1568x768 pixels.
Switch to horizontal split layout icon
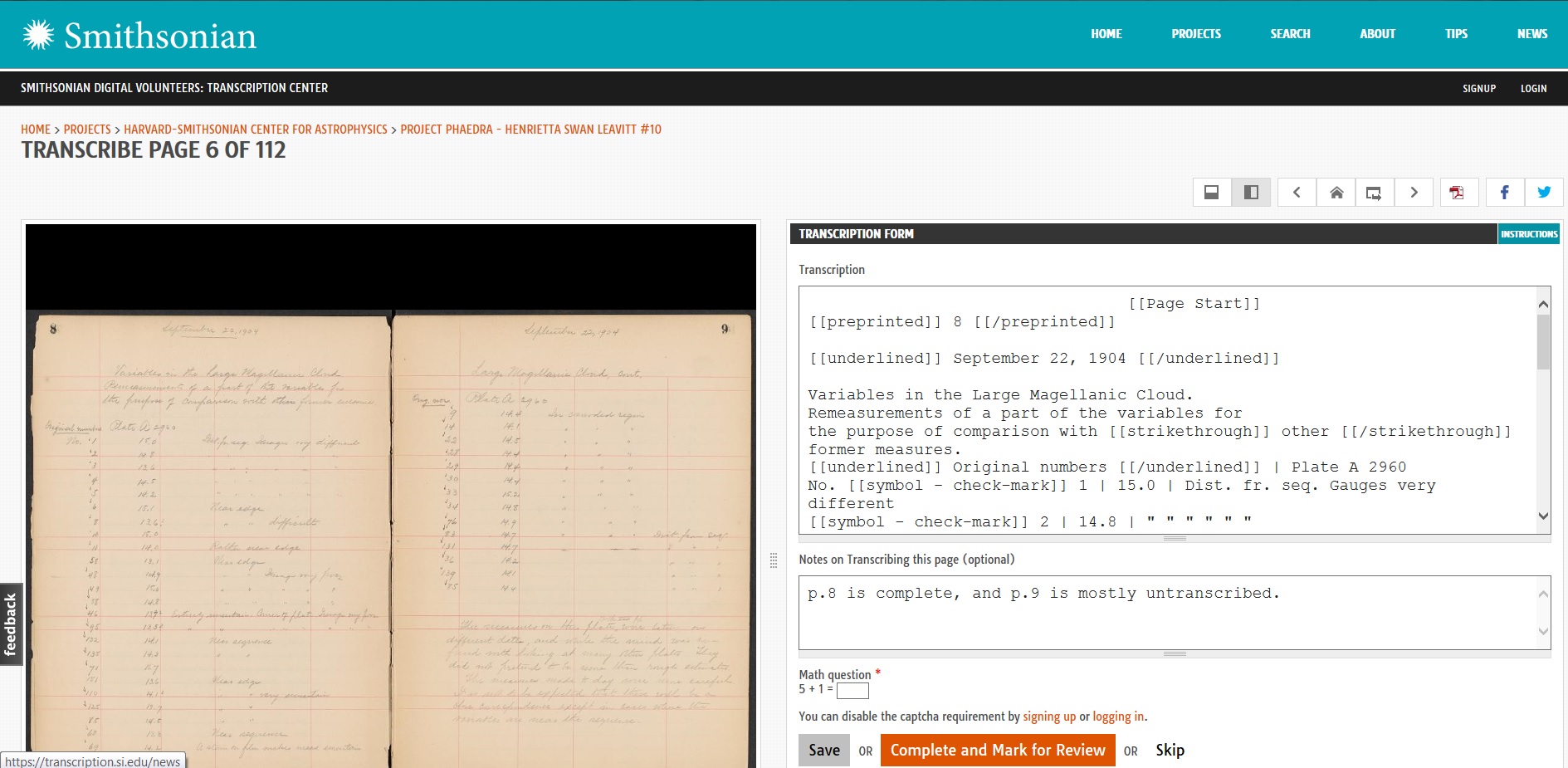tap(1211, 193)
